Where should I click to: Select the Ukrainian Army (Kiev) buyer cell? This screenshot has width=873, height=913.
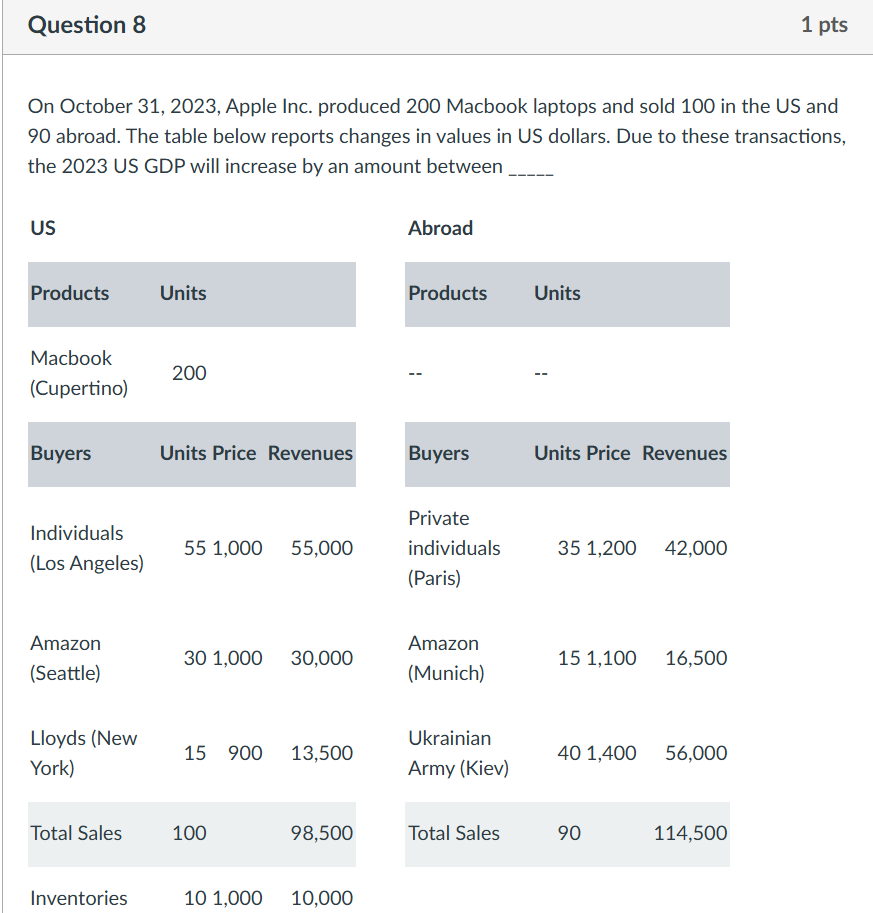(x=458, y=753)
